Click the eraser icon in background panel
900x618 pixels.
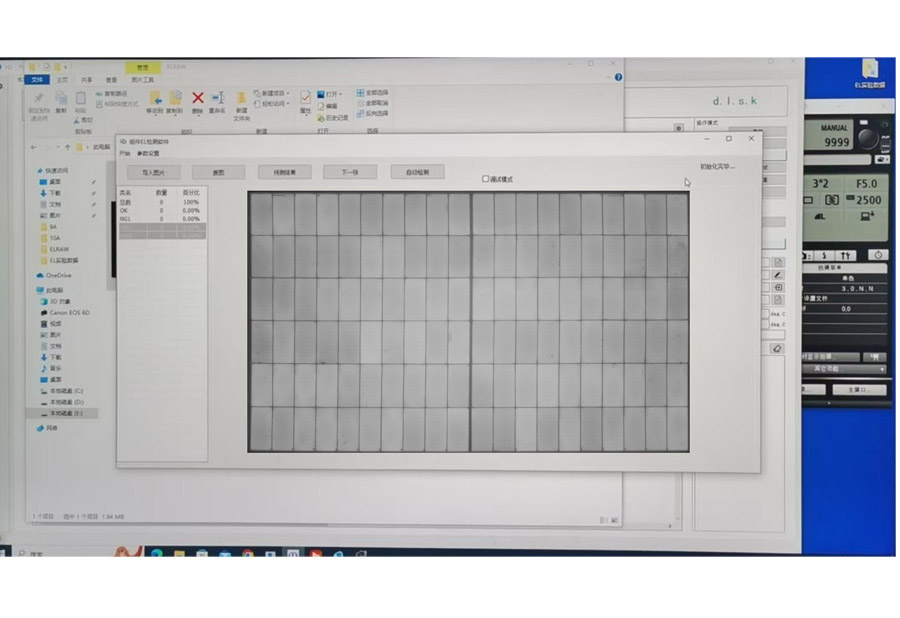point(777,349)
